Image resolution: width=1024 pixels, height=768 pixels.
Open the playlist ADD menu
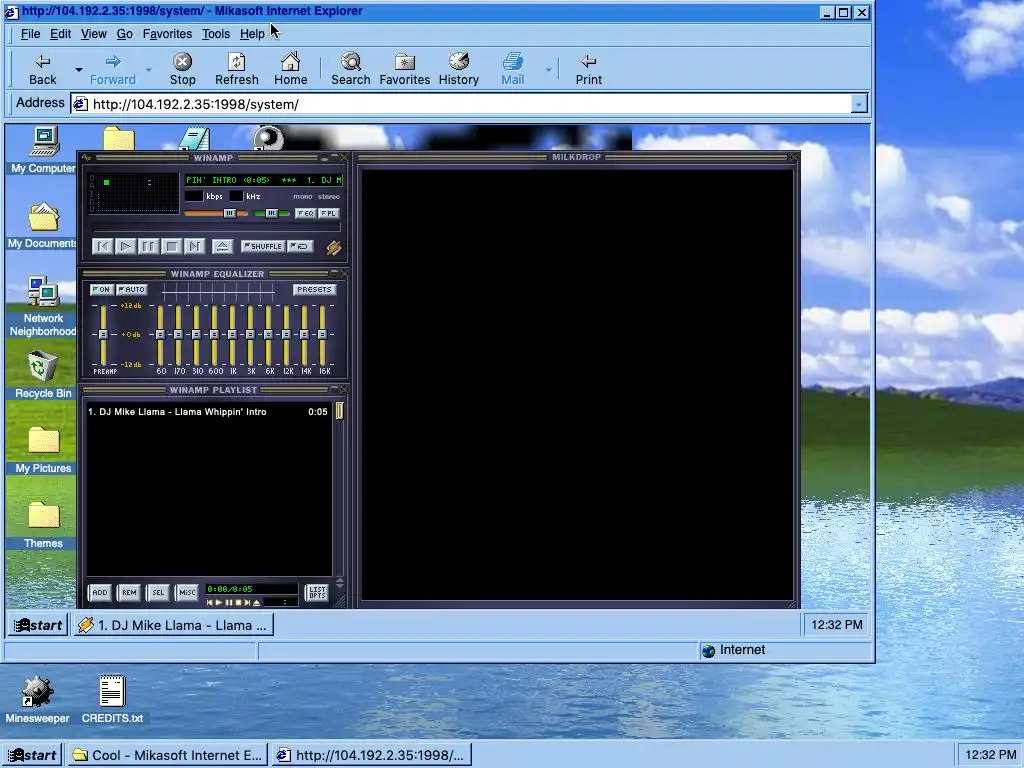tap(100, 592)
